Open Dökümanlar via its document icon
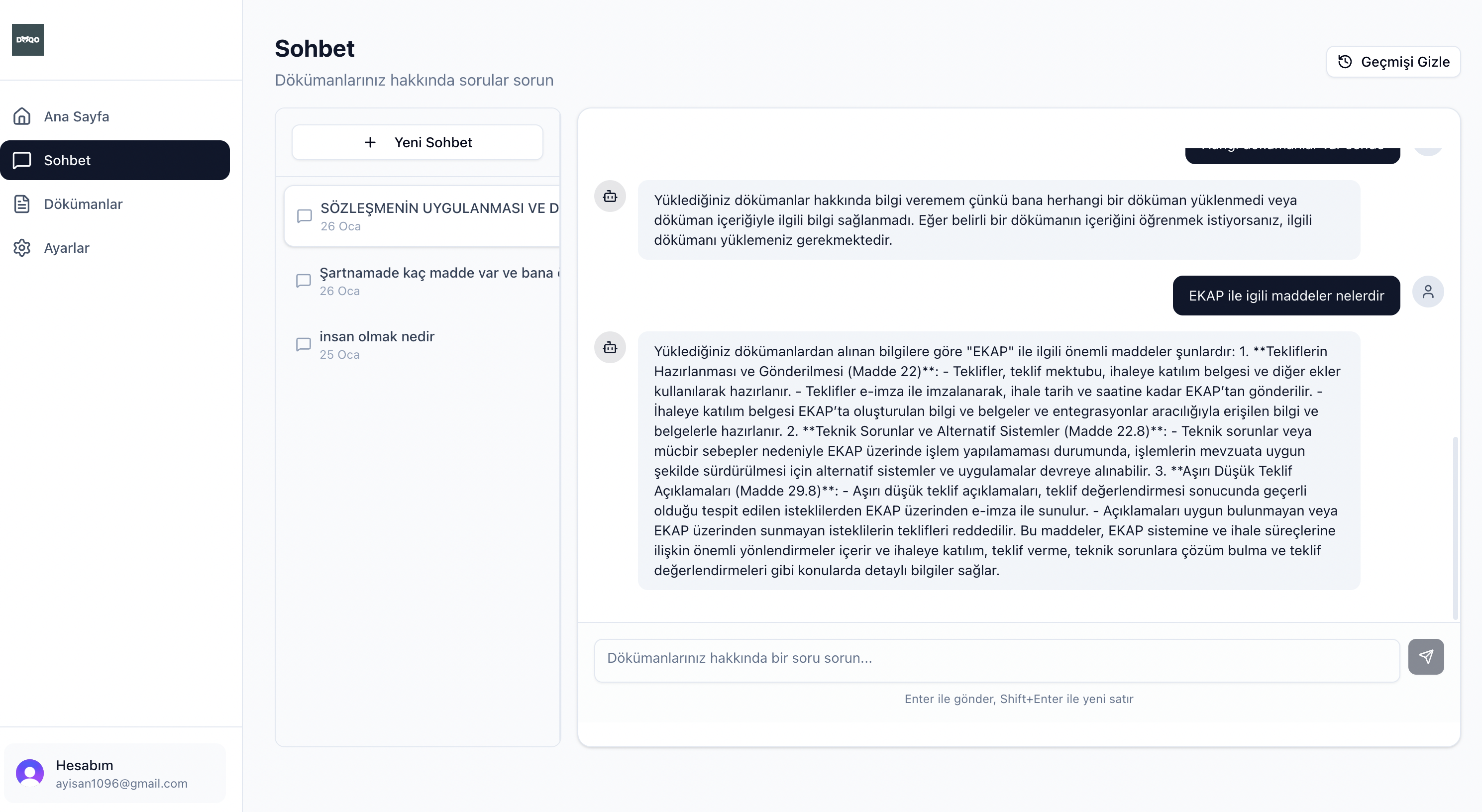This screenshot has width=1482, height=812. click(22, 203)
